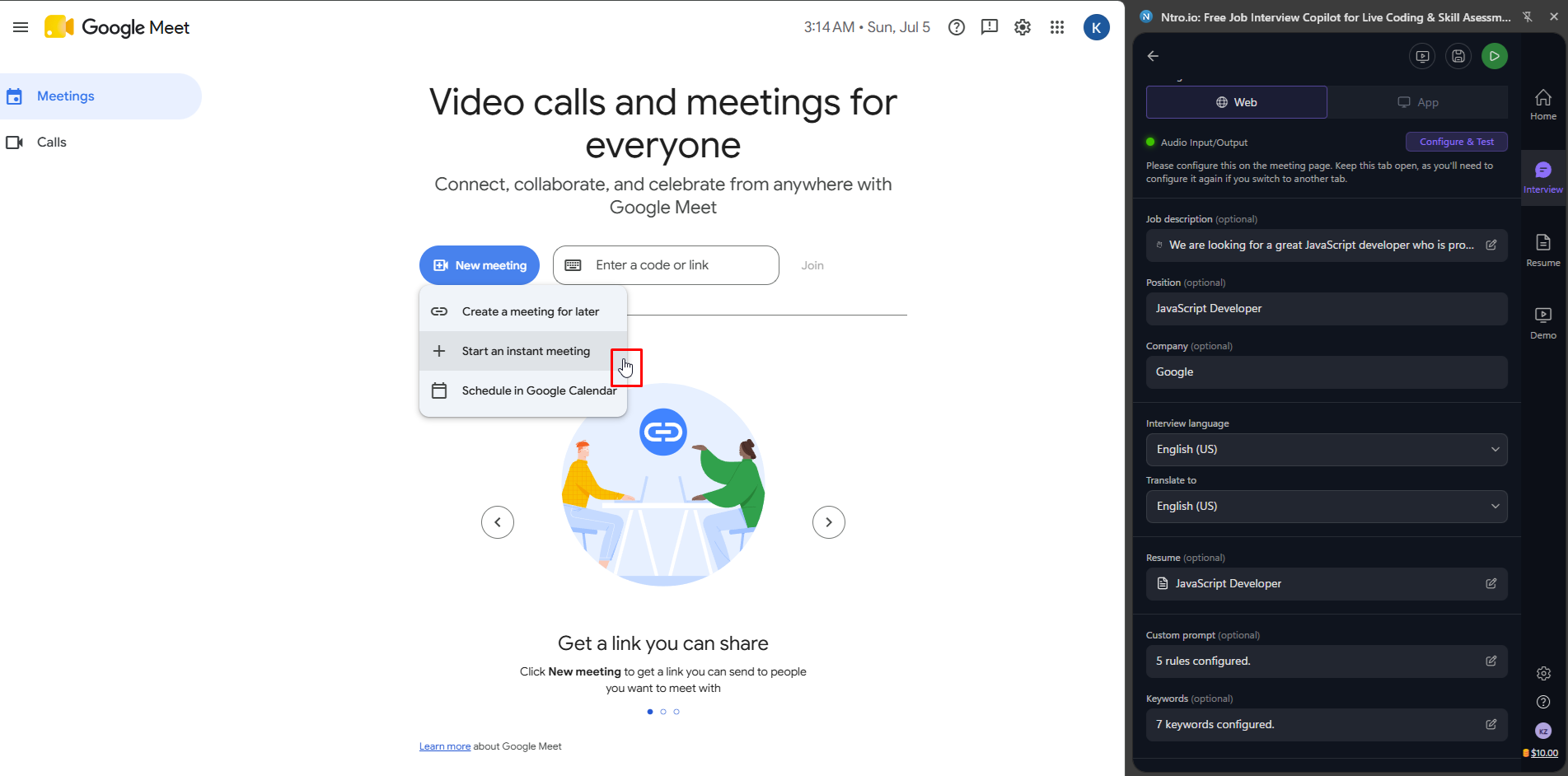Image resolution: width=1568 pixels, height=776 pixels.
Task: Click the Join button
Action: (812, 265)
